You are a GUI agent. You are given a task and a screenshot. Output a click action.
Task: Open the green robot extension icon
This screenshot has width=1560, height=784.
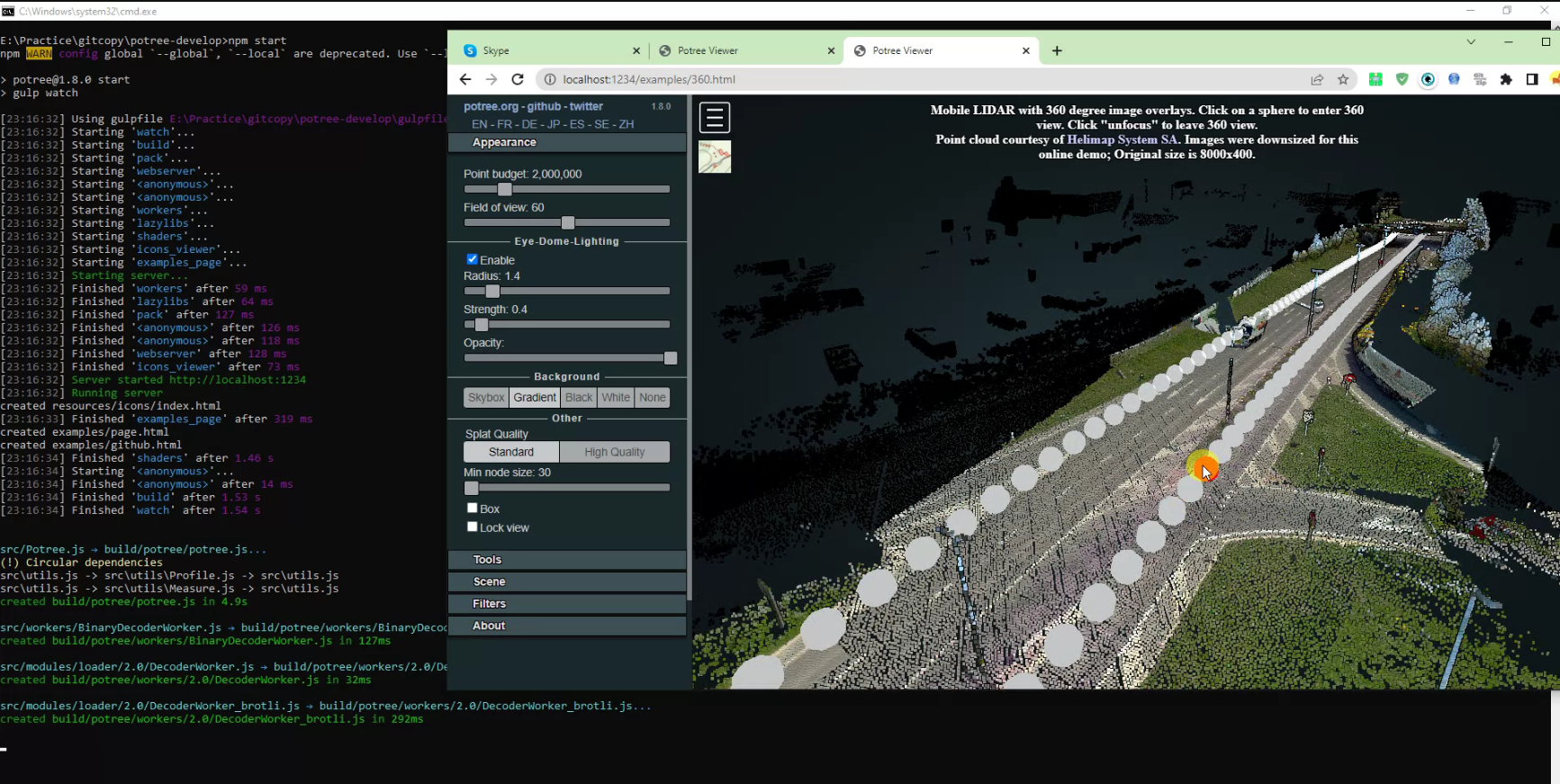1375,79
